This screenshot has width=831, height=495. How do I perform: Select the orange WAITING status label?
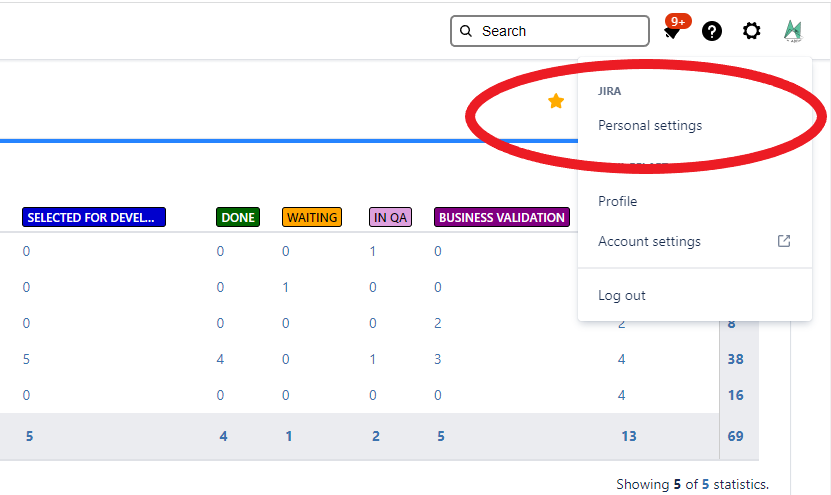(x=312, y=217)
